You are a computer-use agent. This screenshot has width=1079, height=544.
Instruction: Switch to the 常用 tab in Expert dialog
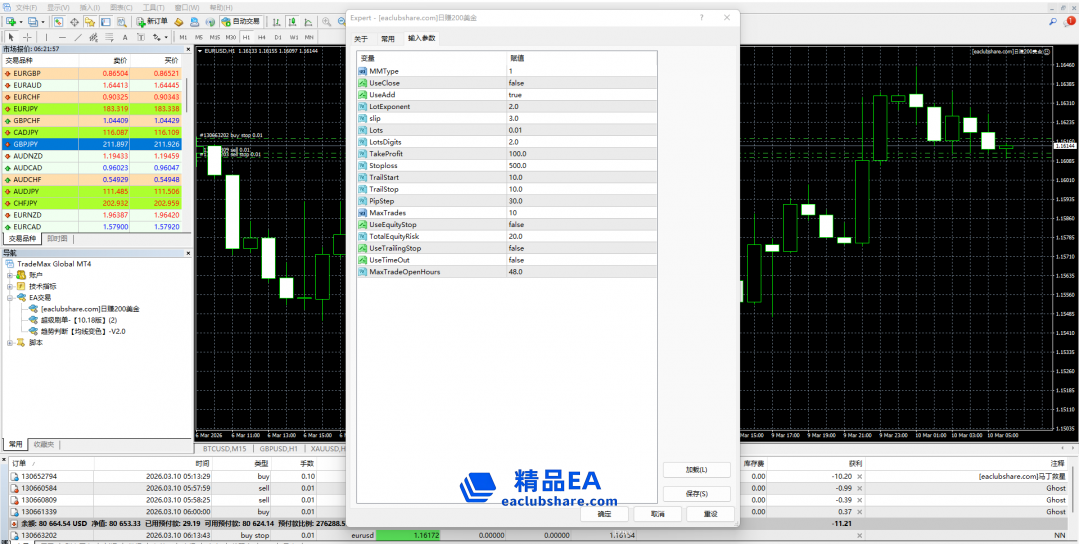pos(388,39)
